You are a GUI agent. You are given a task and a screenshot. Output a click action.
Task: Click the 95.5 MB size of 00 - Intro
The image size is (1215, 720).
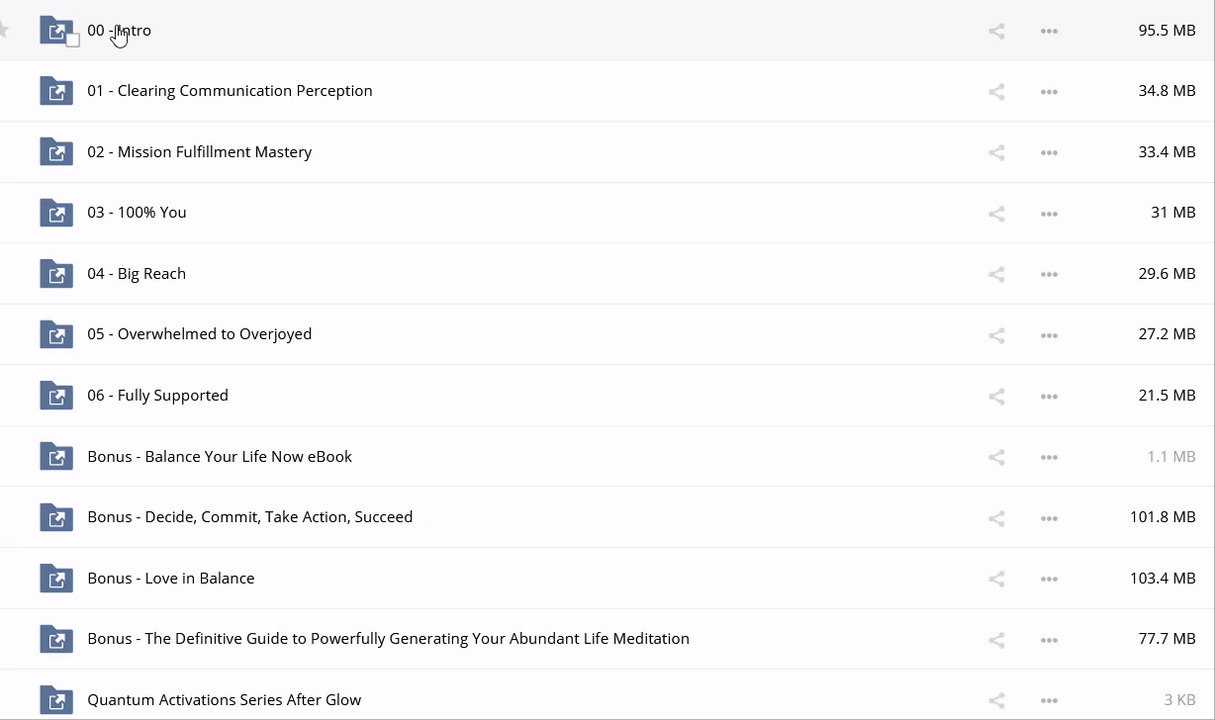point(1166,30)
